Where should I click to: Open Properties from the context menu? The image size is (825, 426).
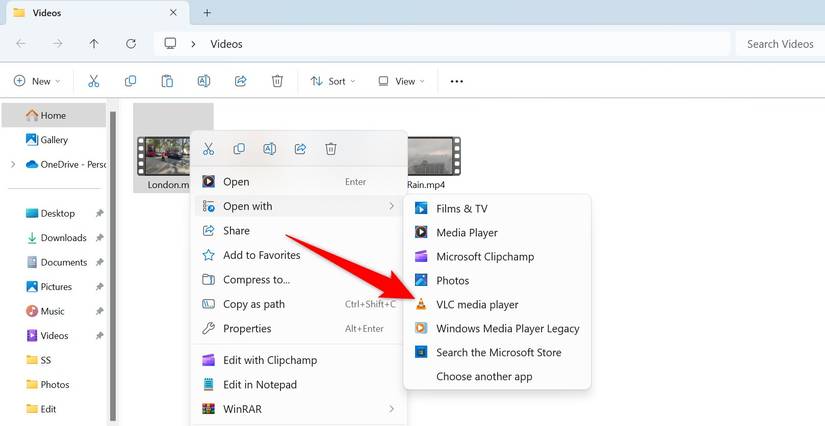298,328
